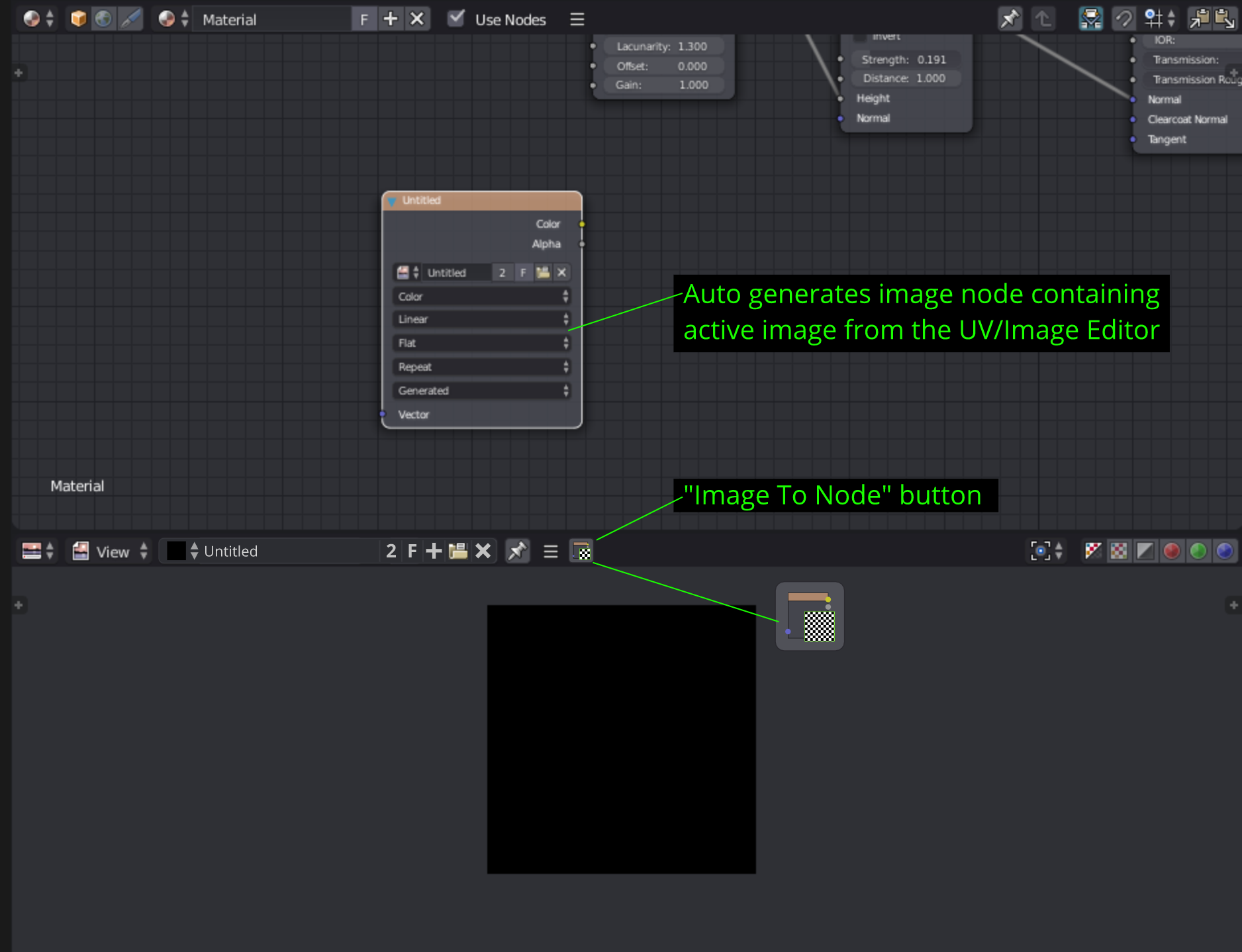1242x952 pixels.
Task: Show color and alpha channels icon
Action: (x=1093, y=551)
